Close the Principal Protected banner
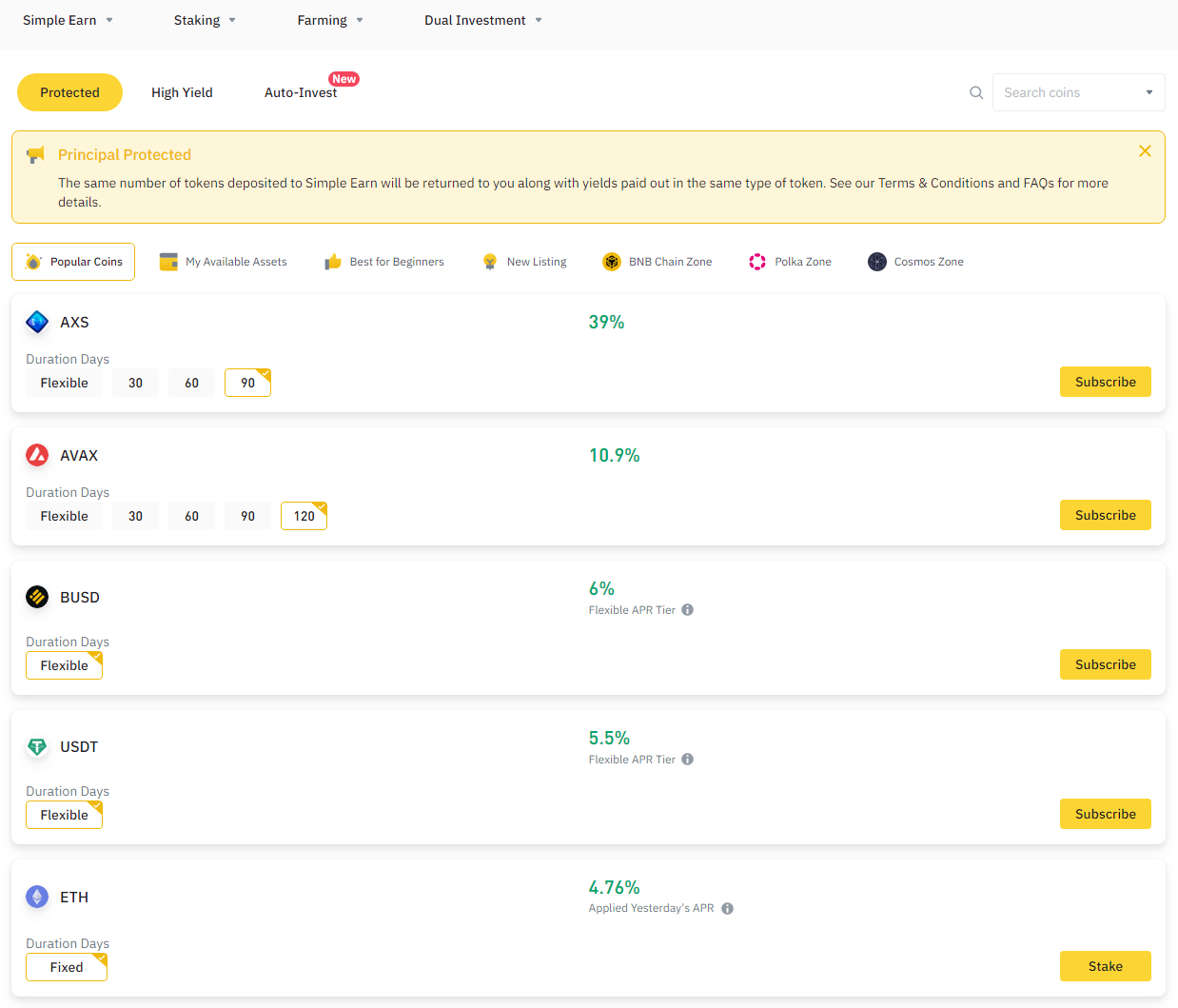1178x1008 pixels. pos(1145,150)
